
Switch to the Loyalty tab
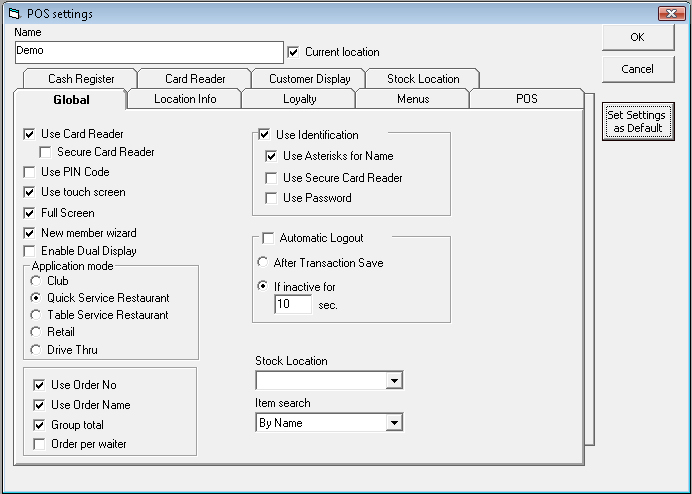(x=299, y=99)
